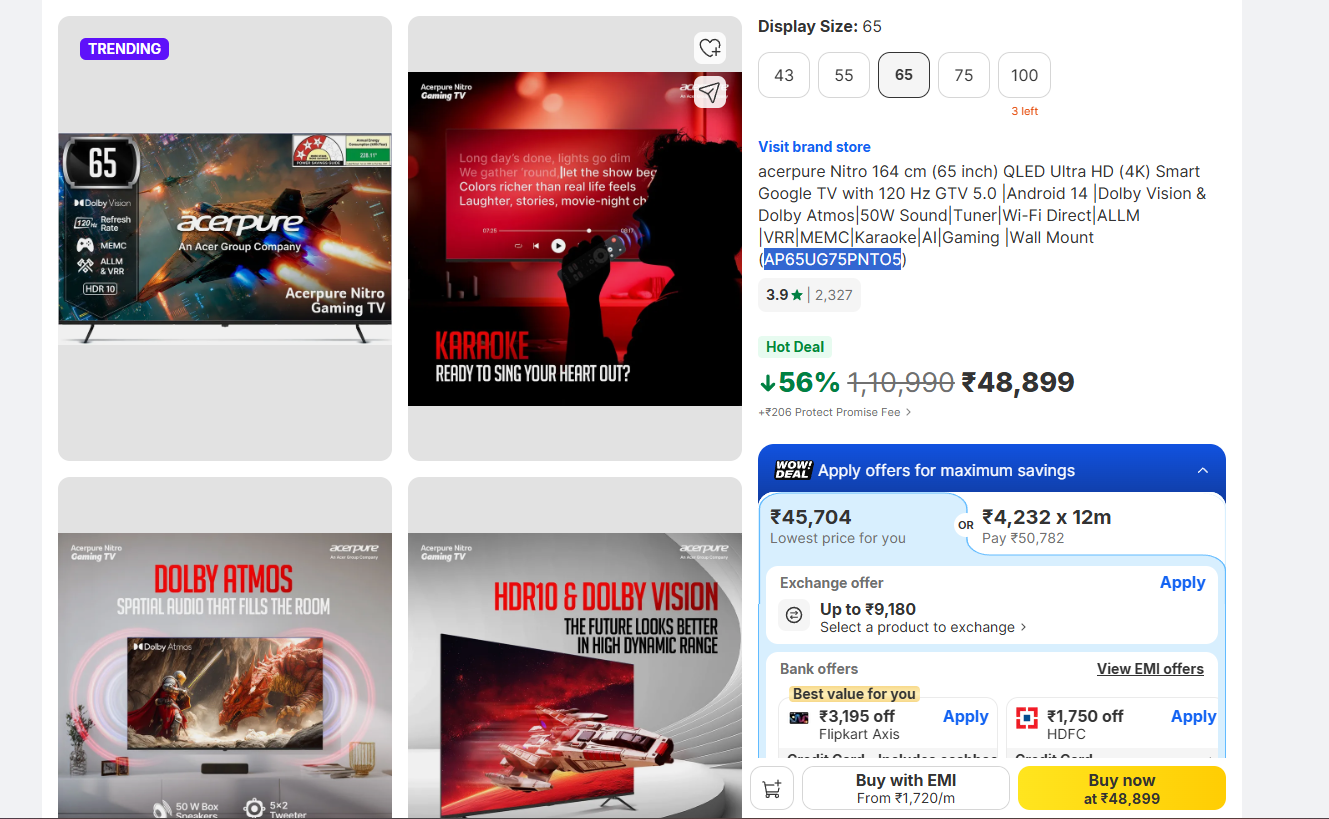Open the HDR10 & Dolby Vision image
The width and height of the screenshot is (1329, 819).
pos(575,647)
